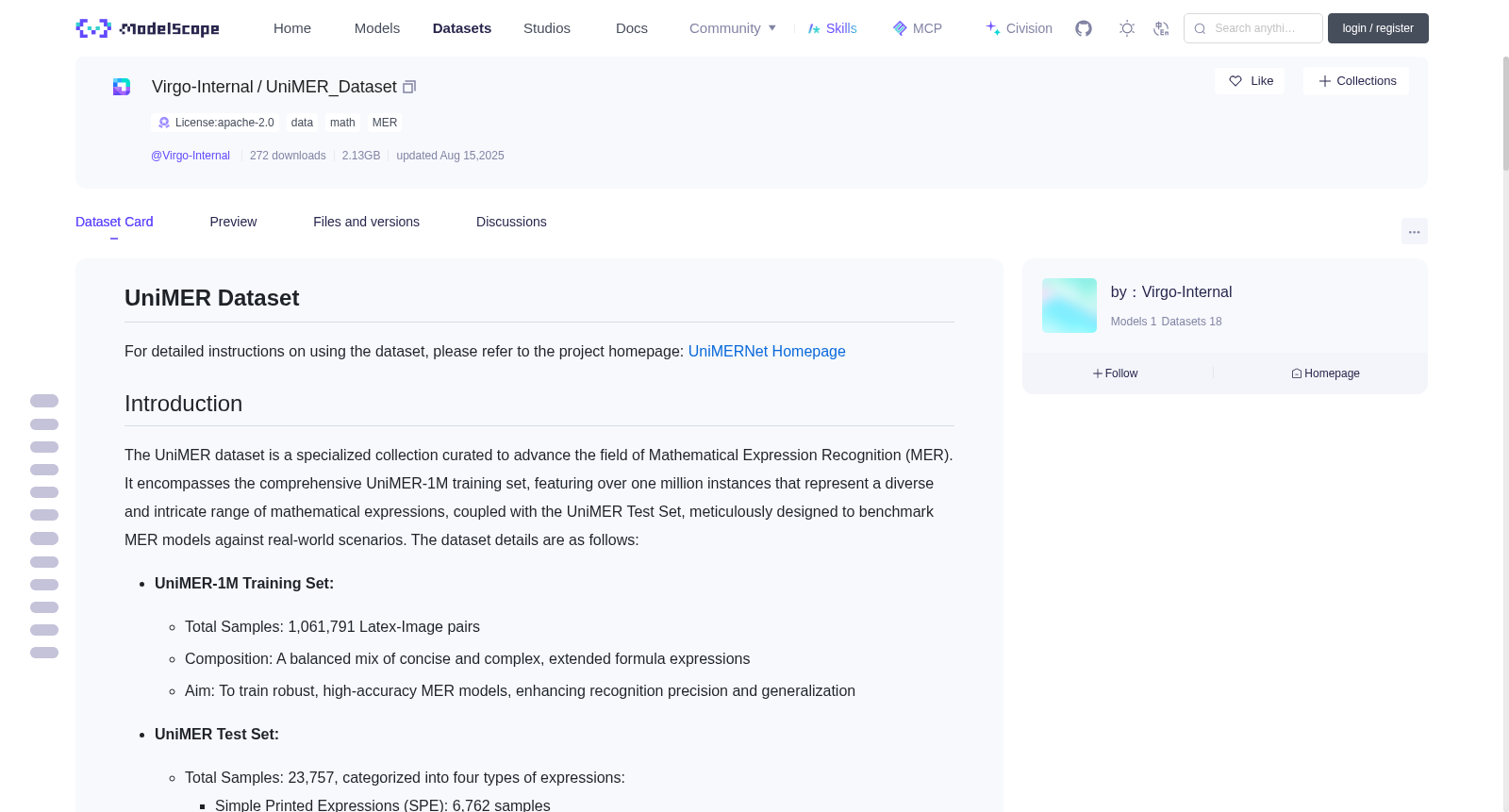Click the UniMER_Dataset avatar icon in header
The width and height of the screenshot is (1509, 812).
pyautogui.click(x=122, y=87)
